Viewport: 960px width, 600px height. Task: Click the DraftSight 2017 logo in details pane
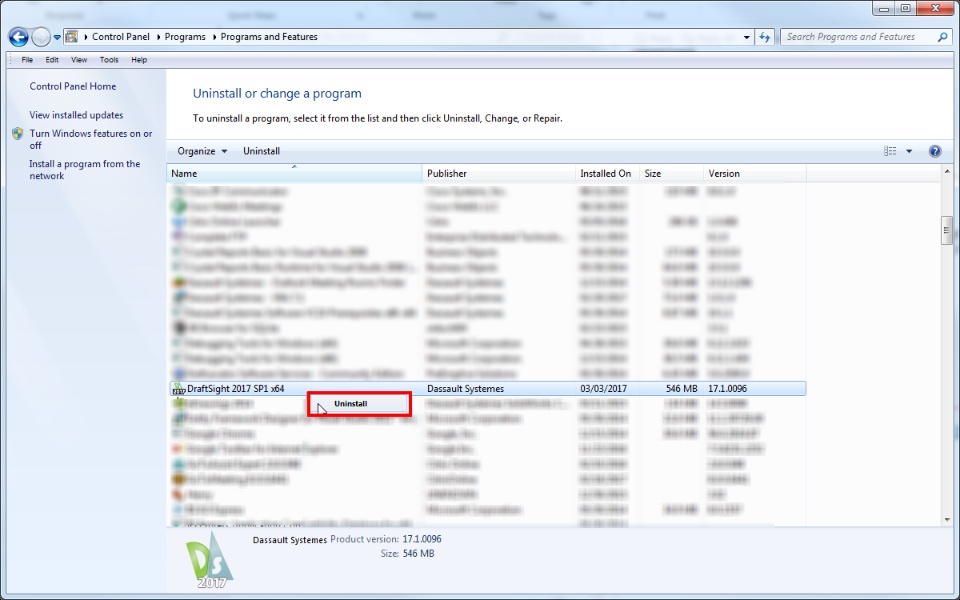(x=210, y=560)
